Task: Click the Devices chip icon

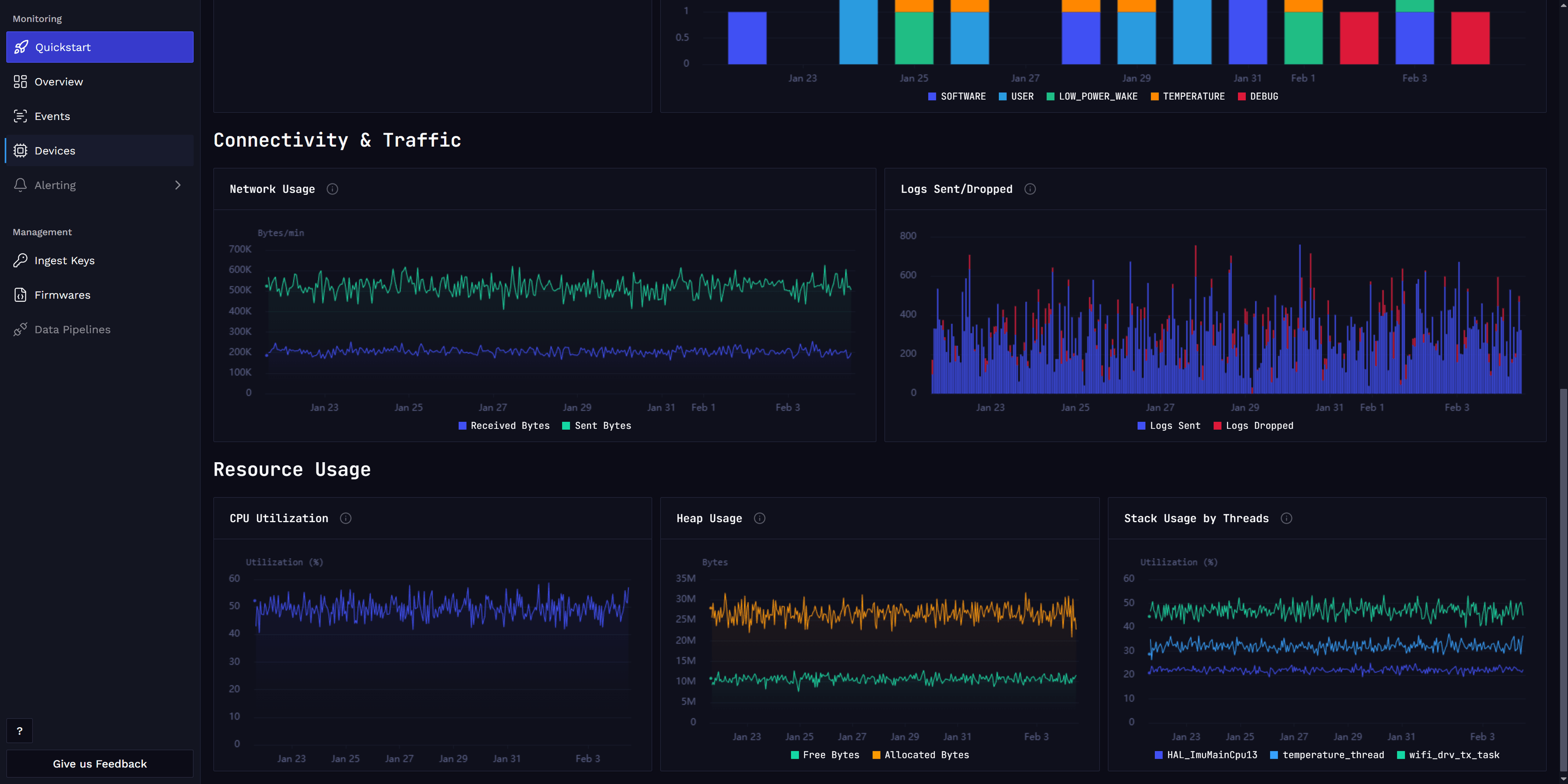Action: pyautogui.click(x=20, y=150)
